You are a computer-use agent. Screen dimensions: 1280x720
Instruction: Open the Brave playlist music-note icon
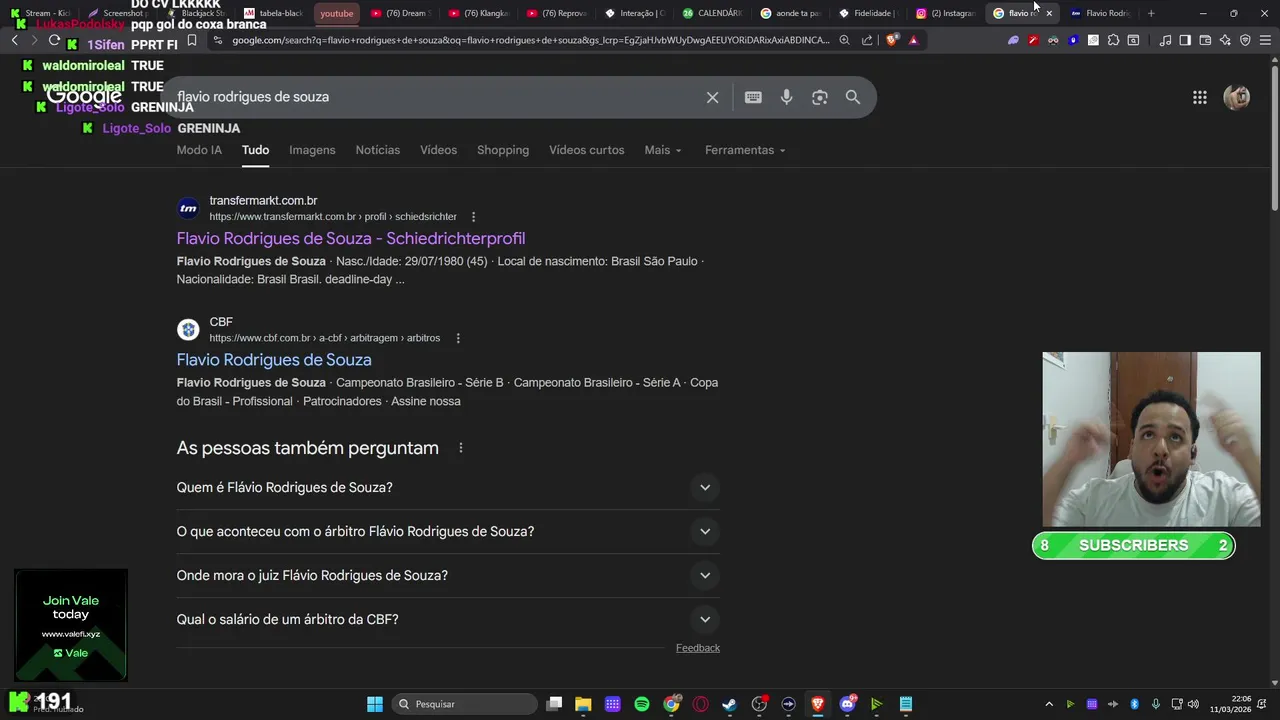[x=1165, y=40]
